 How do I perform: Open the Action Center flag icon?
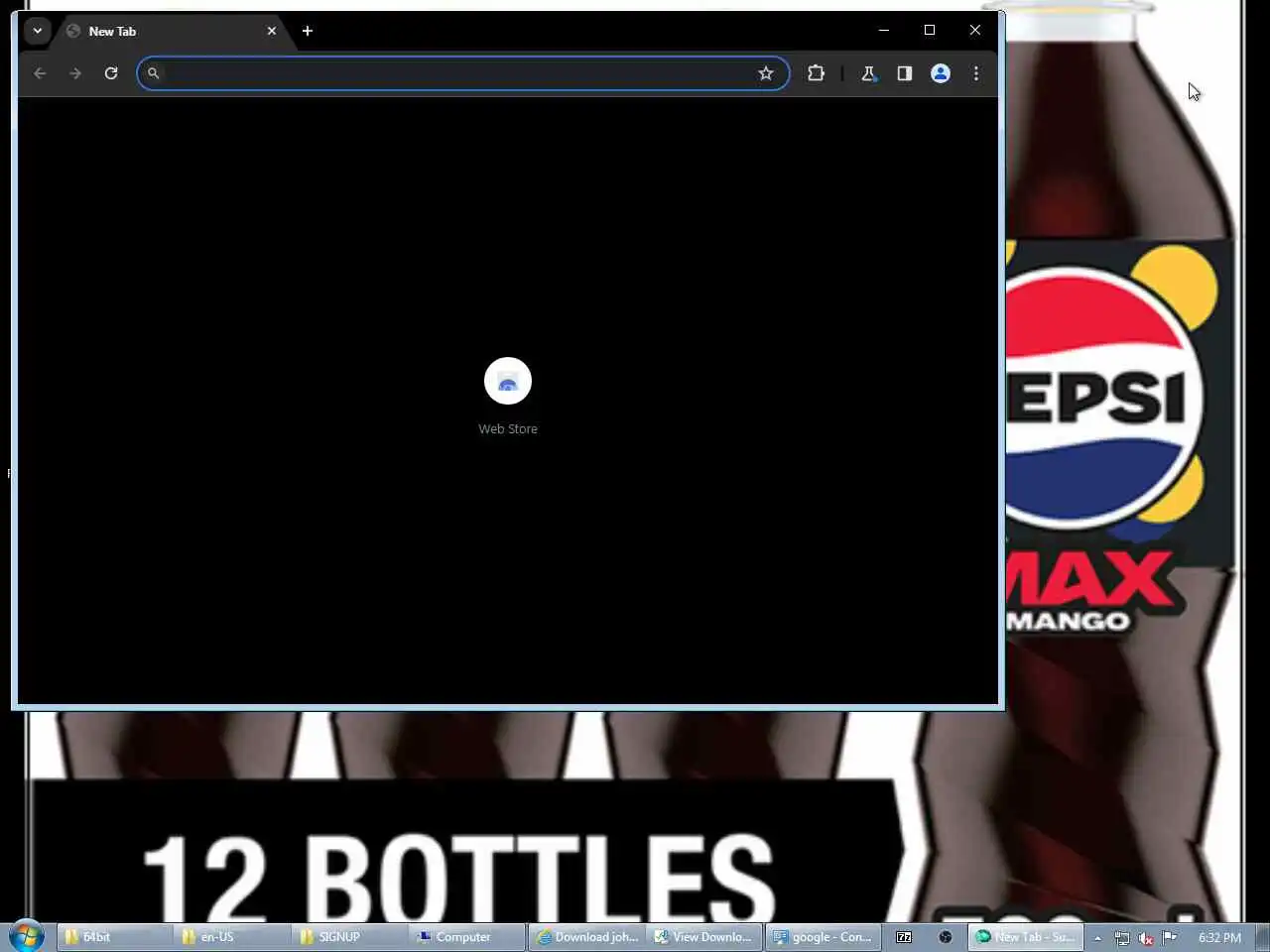click(x=1170, y=937)
